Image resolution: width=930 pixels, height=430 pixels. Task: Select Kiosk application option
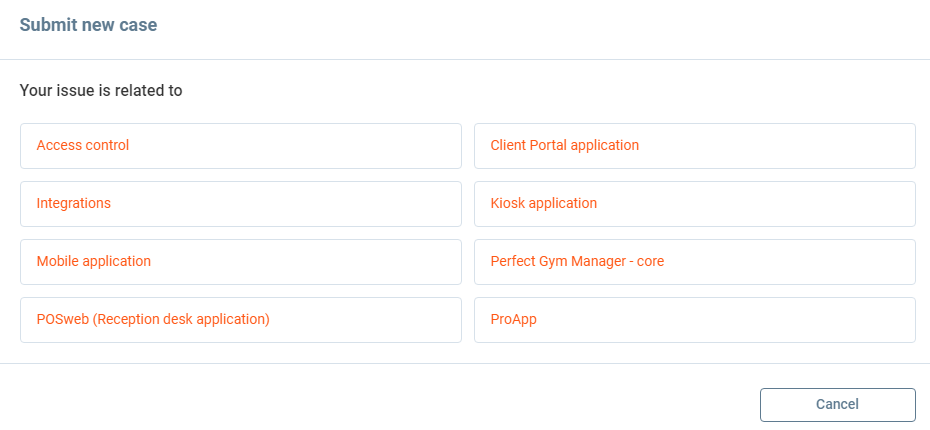point(694,204)
